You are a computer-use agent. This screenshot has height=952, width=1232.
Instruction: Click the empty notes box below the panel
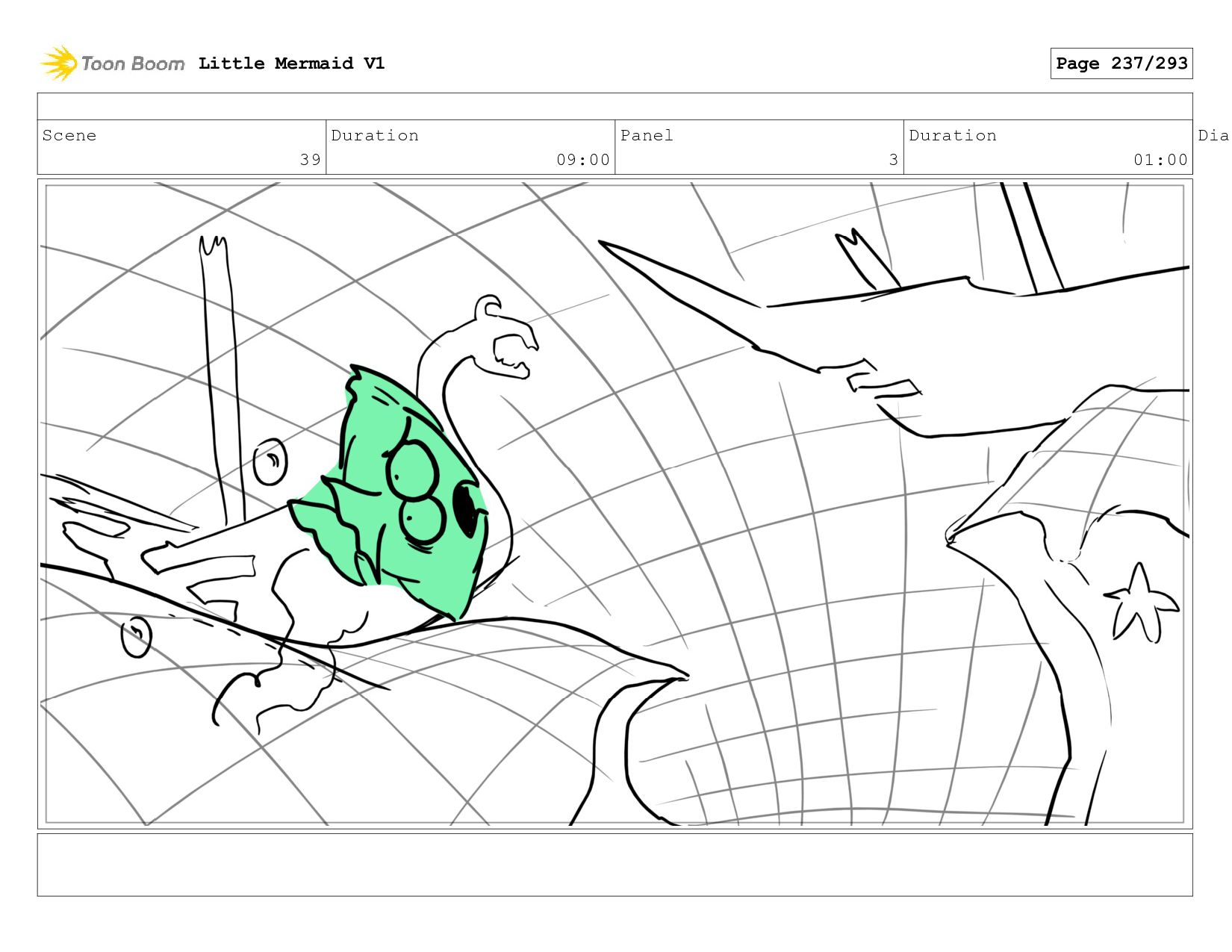pyautogui.click(x=615, y=865)
